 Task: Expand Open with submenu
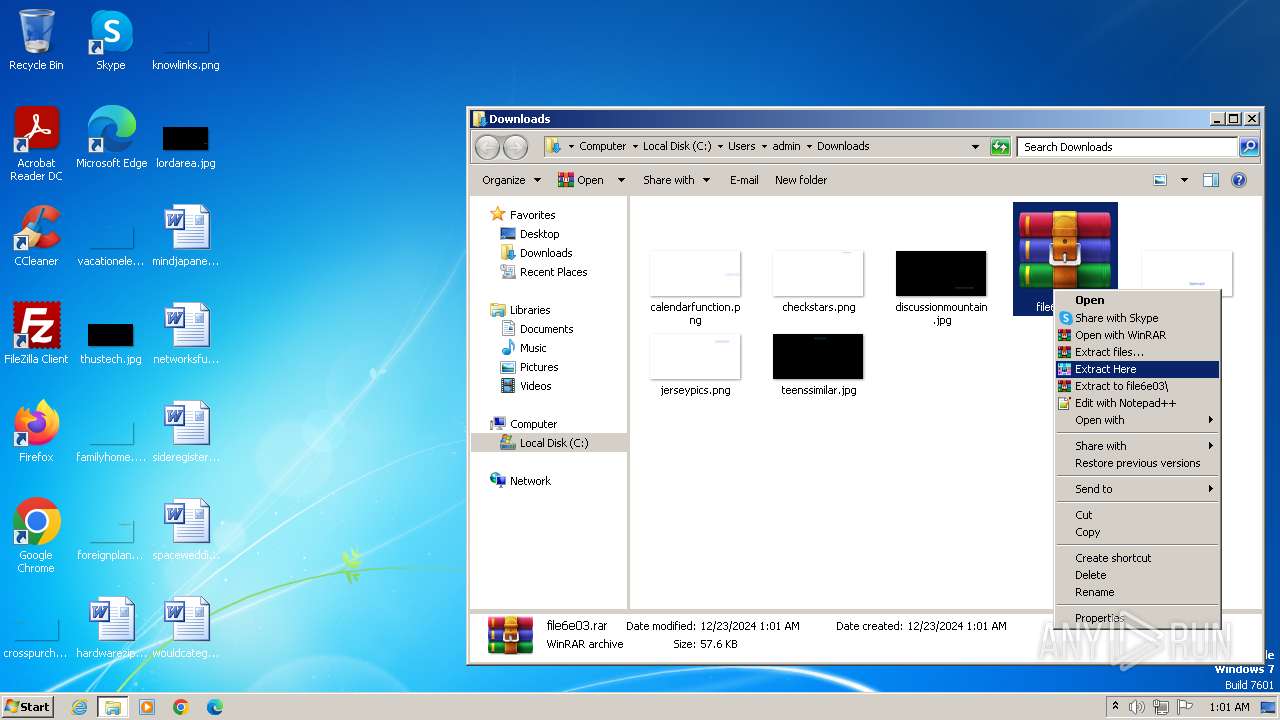click(x=1137, y=420)
